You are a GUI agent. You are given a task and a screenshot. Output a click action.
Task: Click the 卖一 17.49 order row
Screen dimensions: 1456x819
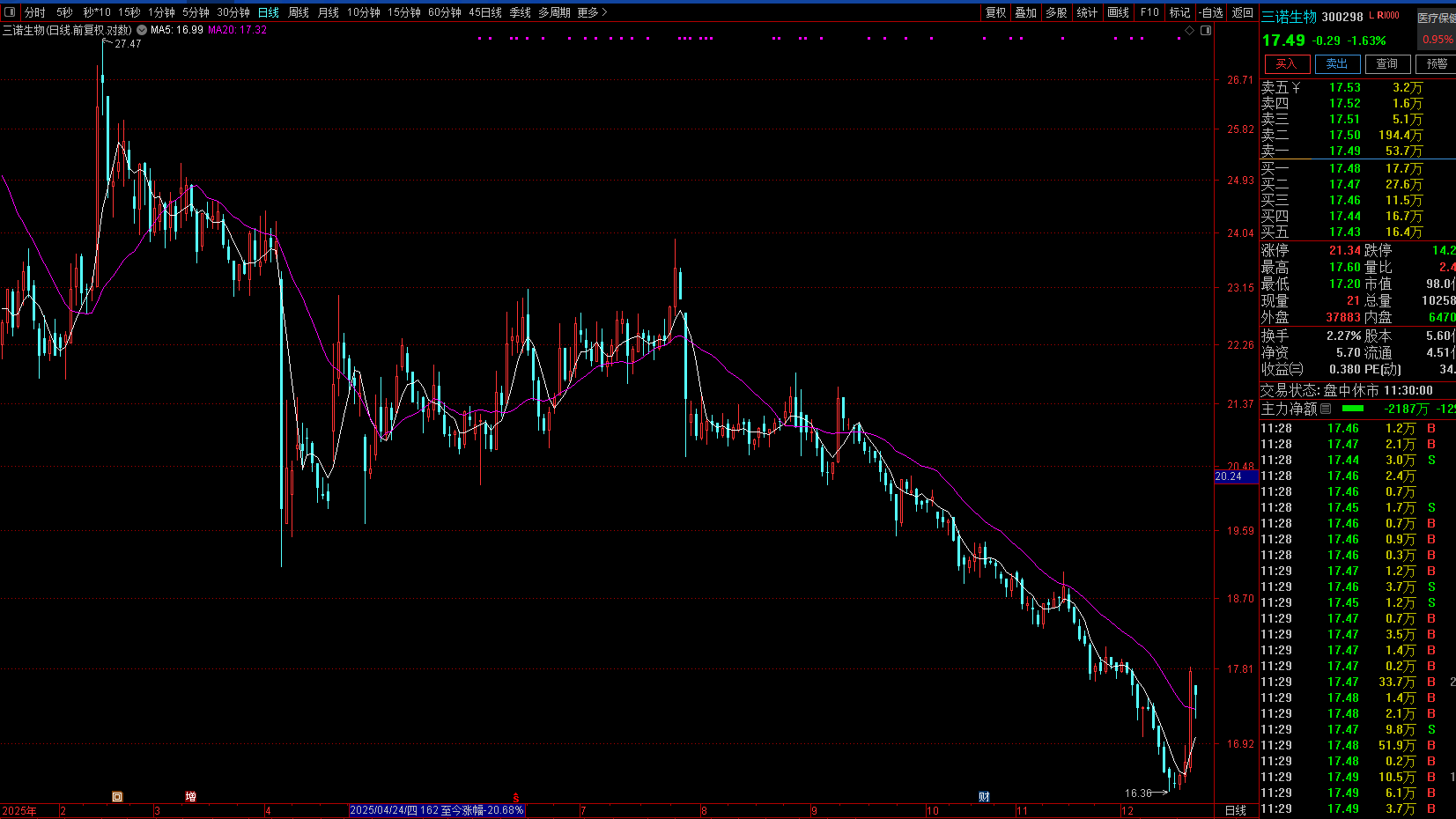[x=1357, y=151]
